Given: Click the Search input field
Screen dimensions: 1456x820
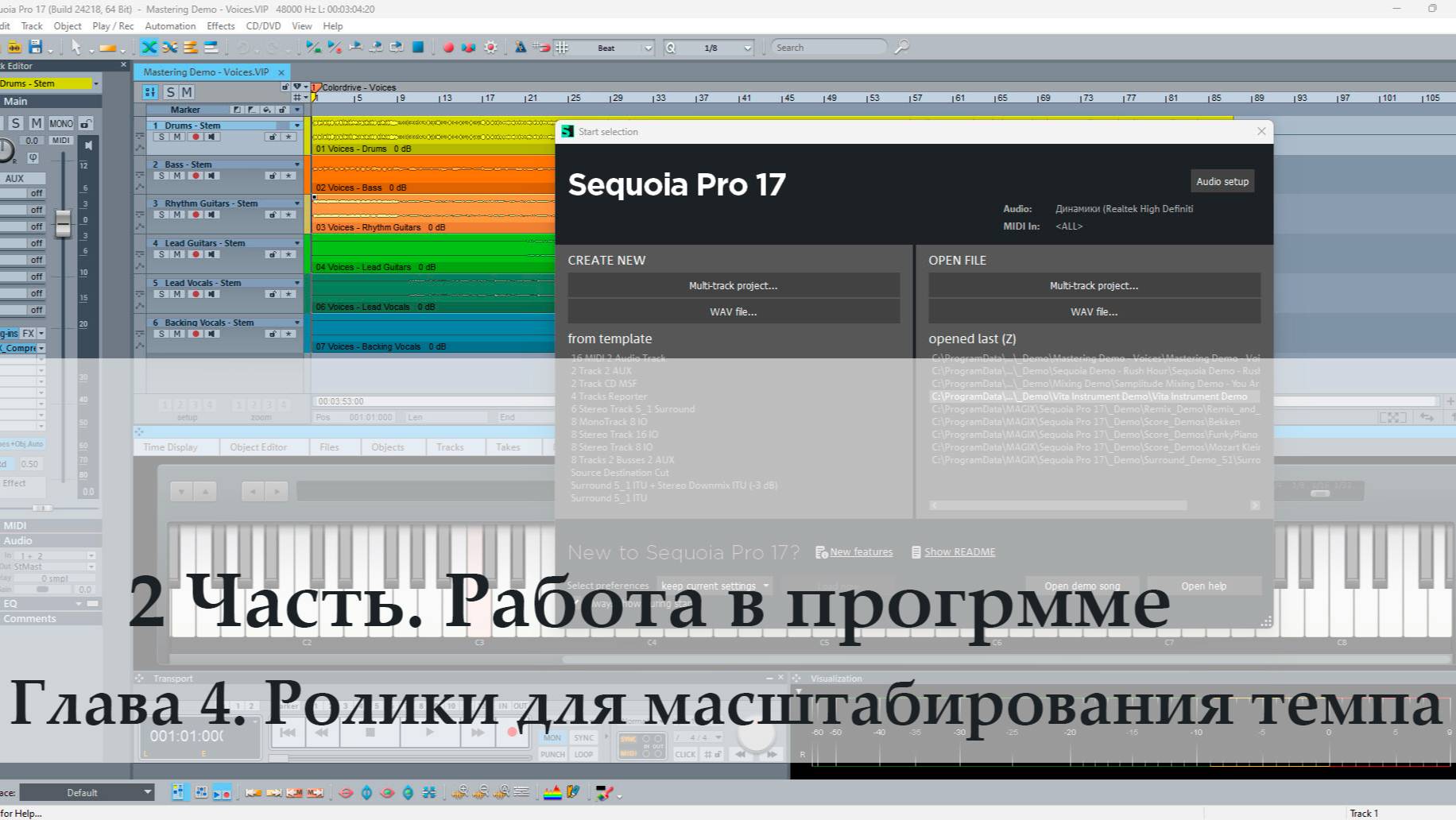Looking at the screenshot, I should (x=829, y=48).
